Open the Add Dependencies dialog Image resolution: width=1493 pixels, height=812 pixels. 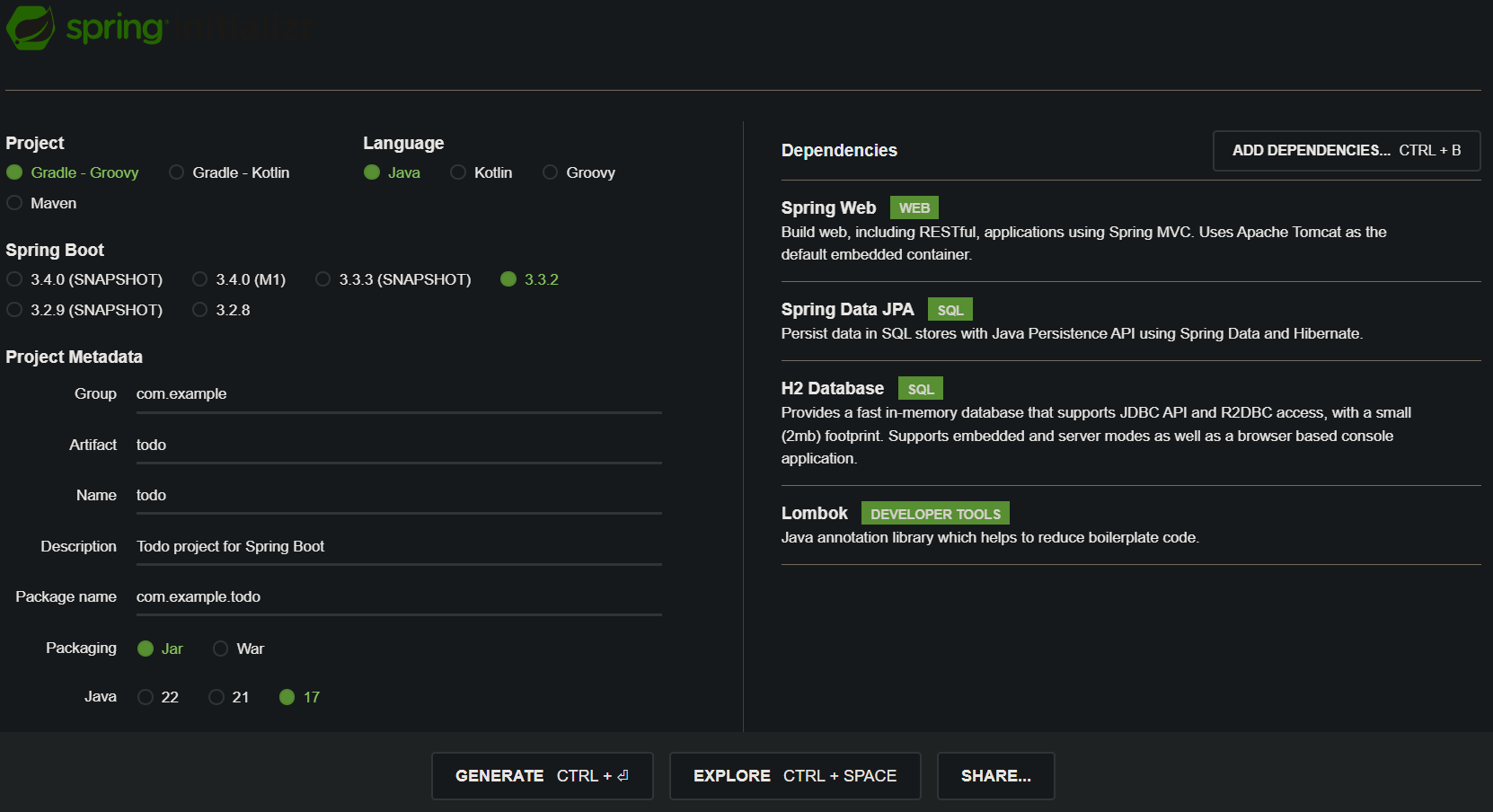[x=1347, y=151]
